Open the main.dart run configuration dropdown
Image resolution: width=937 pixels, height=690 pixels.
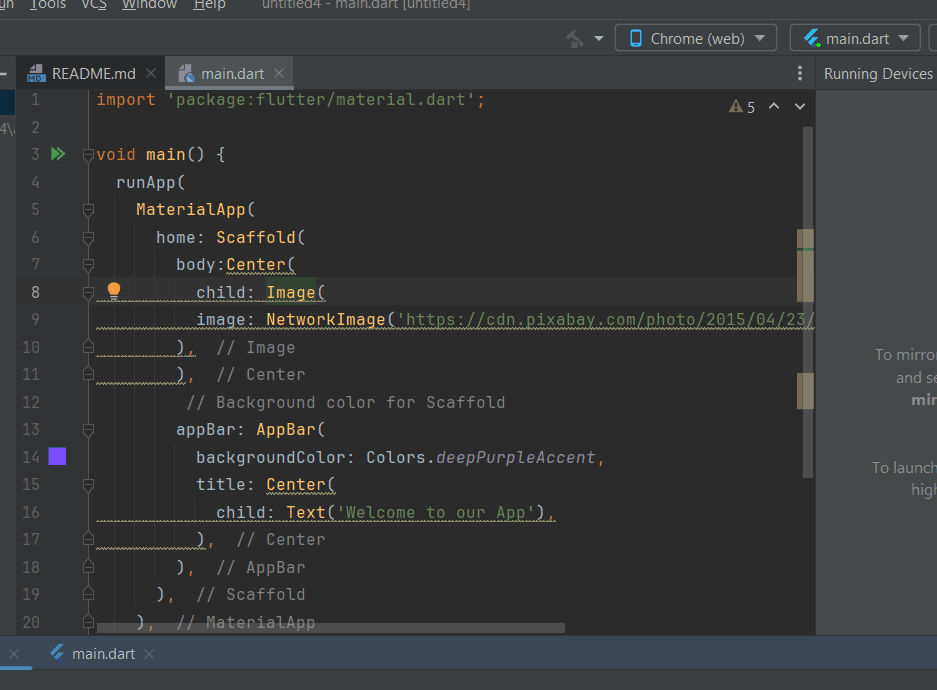coord(855,39)
